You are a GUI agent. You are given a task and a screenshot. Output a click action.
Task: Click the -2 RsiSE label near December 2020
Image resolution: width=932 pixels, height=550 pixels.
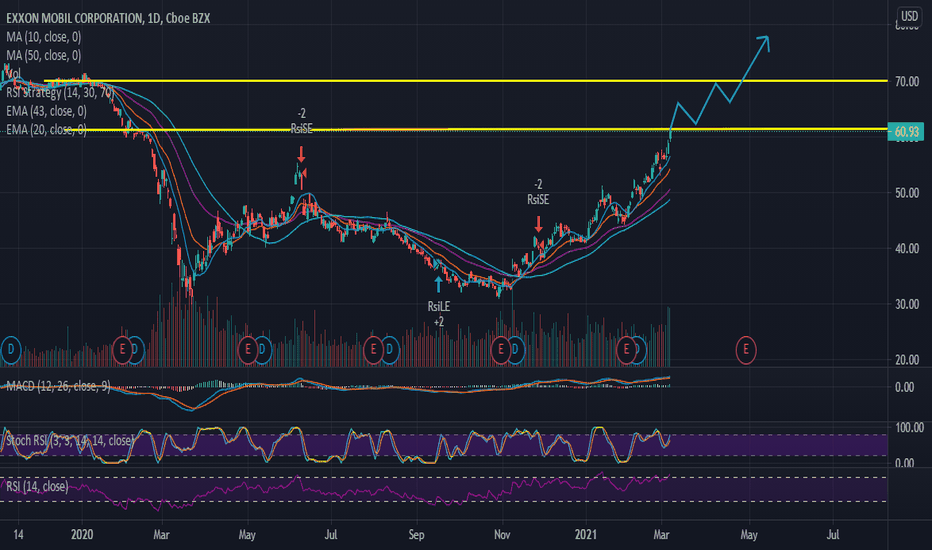tap(538, 192)
